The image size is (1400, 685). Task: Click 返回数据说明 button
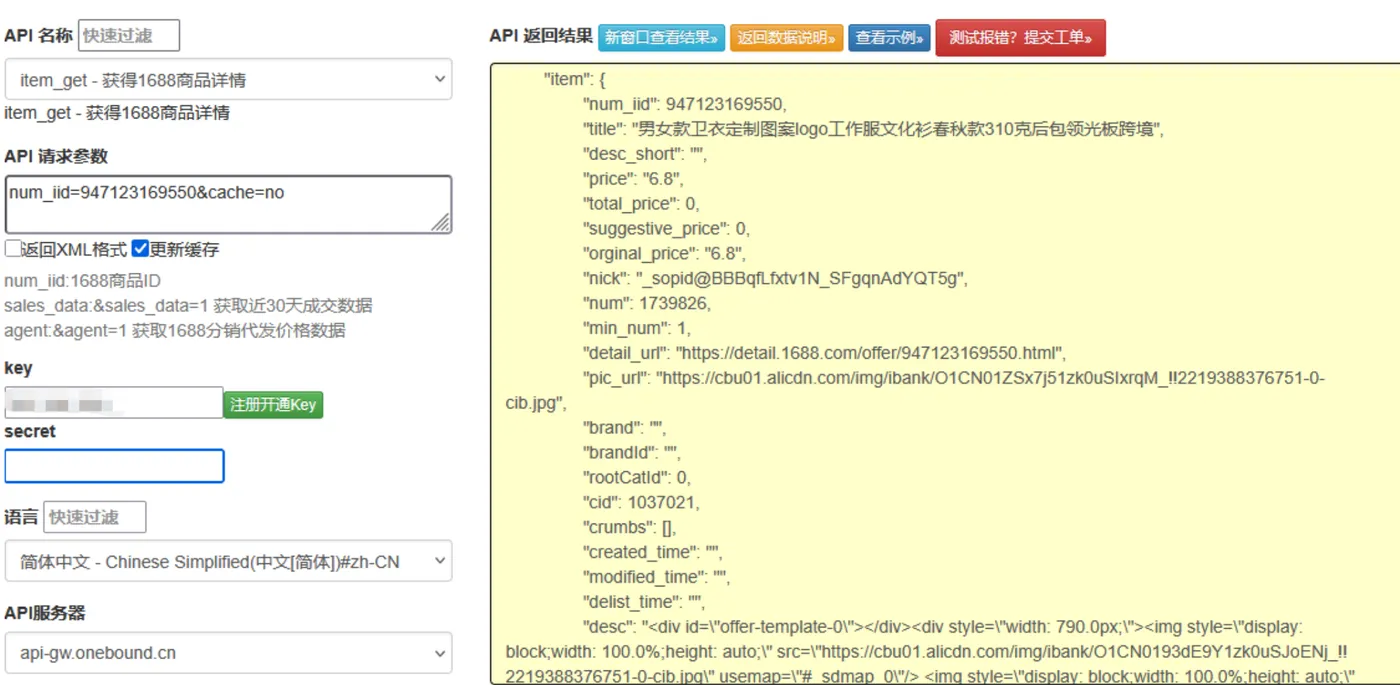(x=787, y=38)
